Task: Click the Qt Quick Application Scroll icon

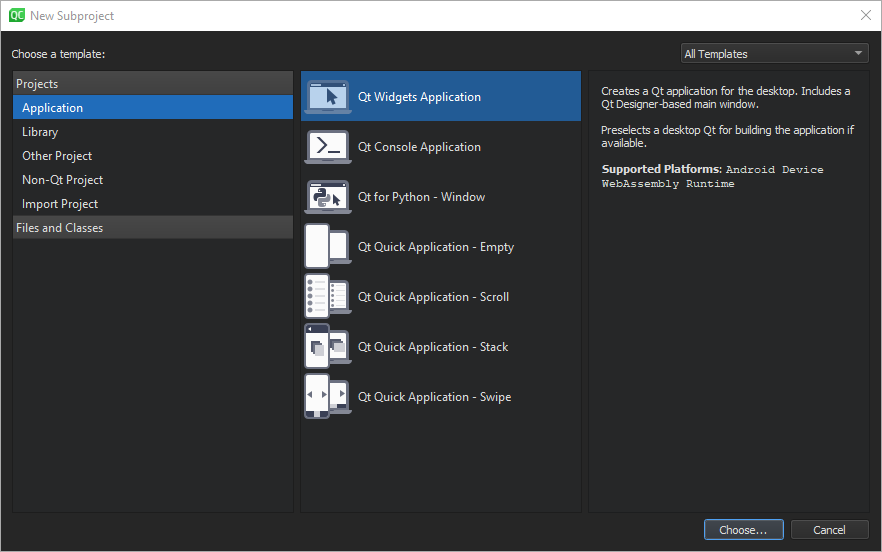Action: 327,297
